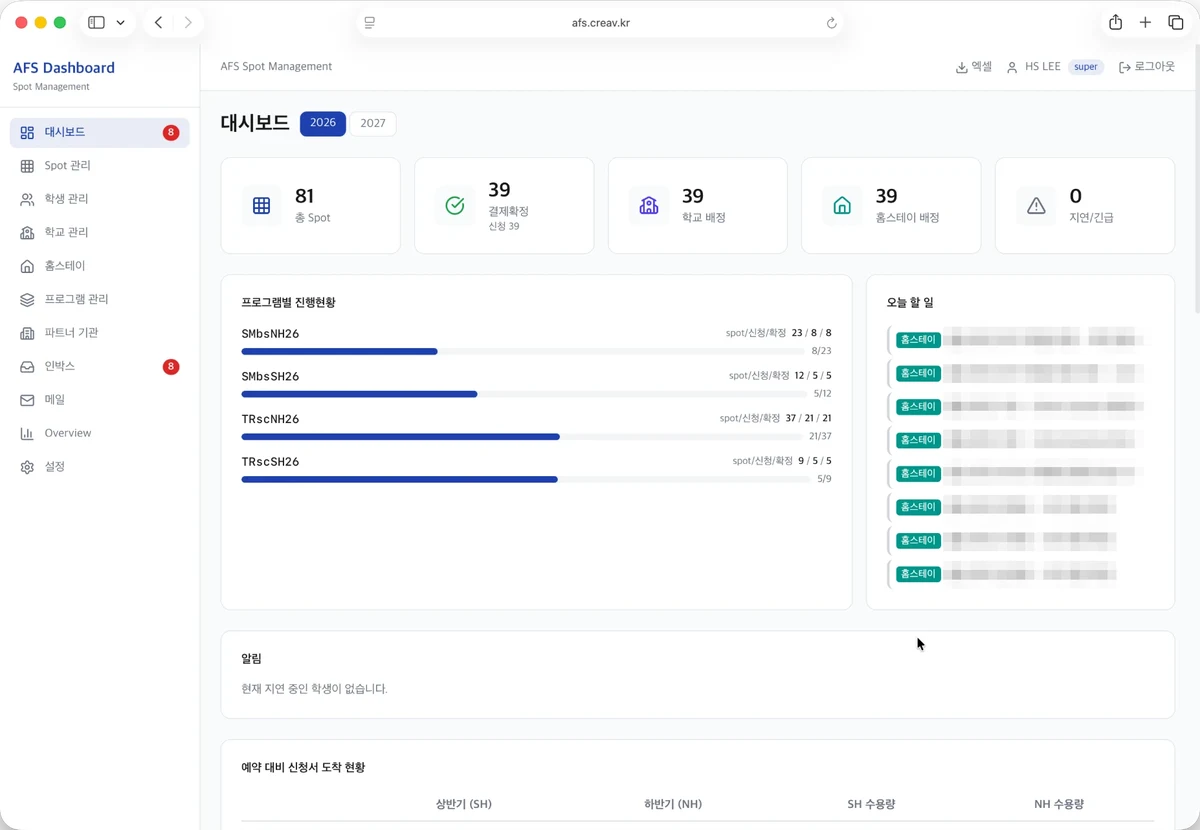Click the super role badge

(x=1086, y=67)
